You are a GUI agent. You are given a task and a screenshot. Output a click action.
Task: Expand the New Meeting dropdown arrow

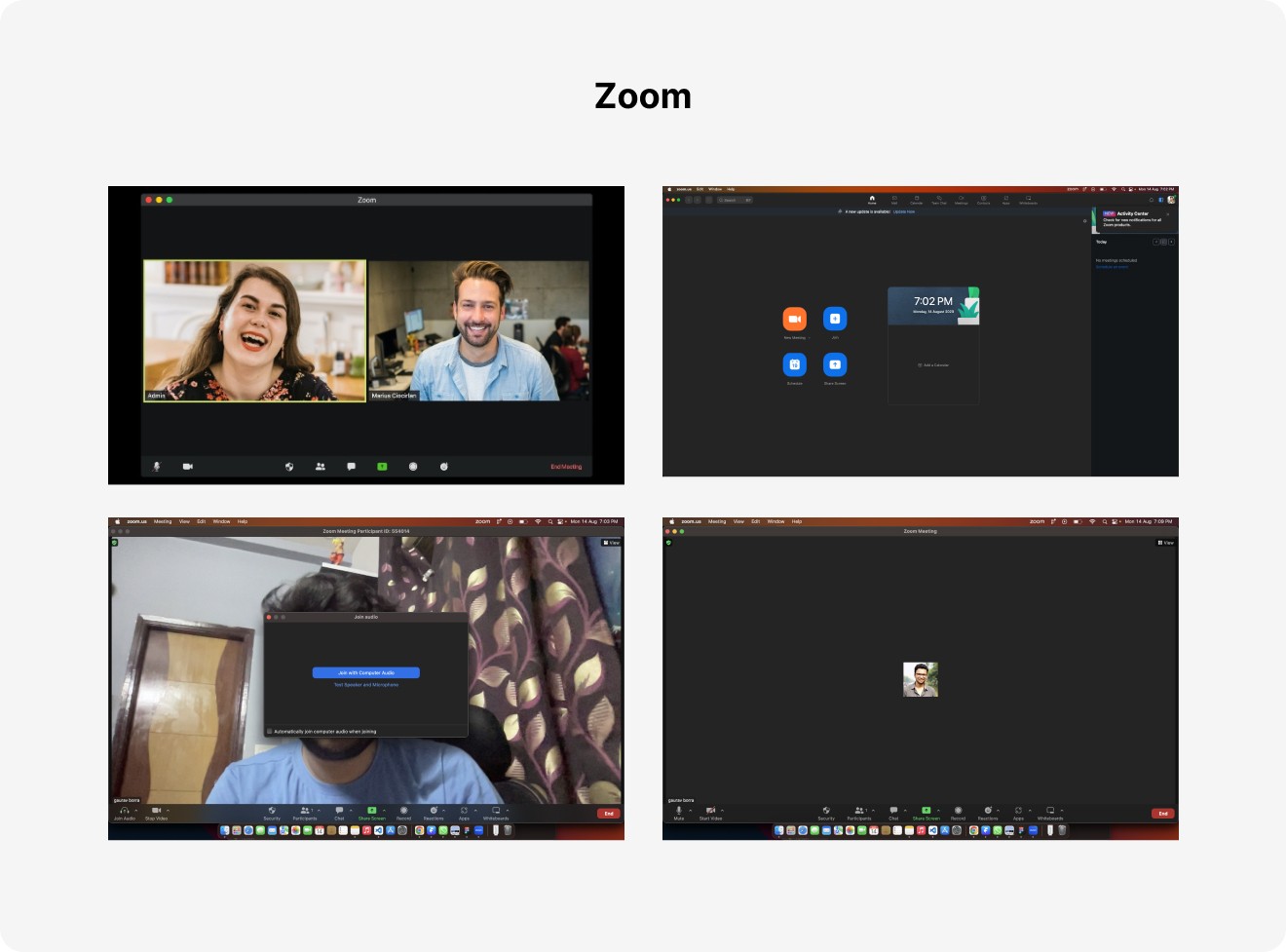point(809,338)
